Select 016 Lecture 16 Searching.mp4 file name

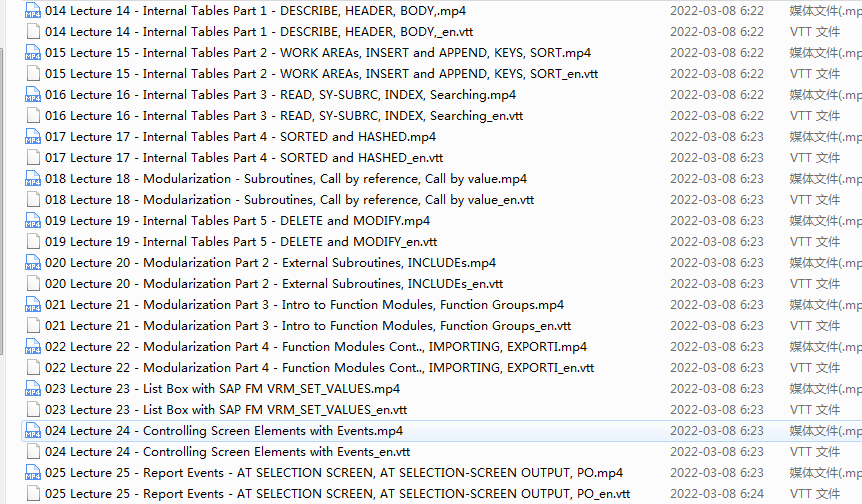[280, 95]
